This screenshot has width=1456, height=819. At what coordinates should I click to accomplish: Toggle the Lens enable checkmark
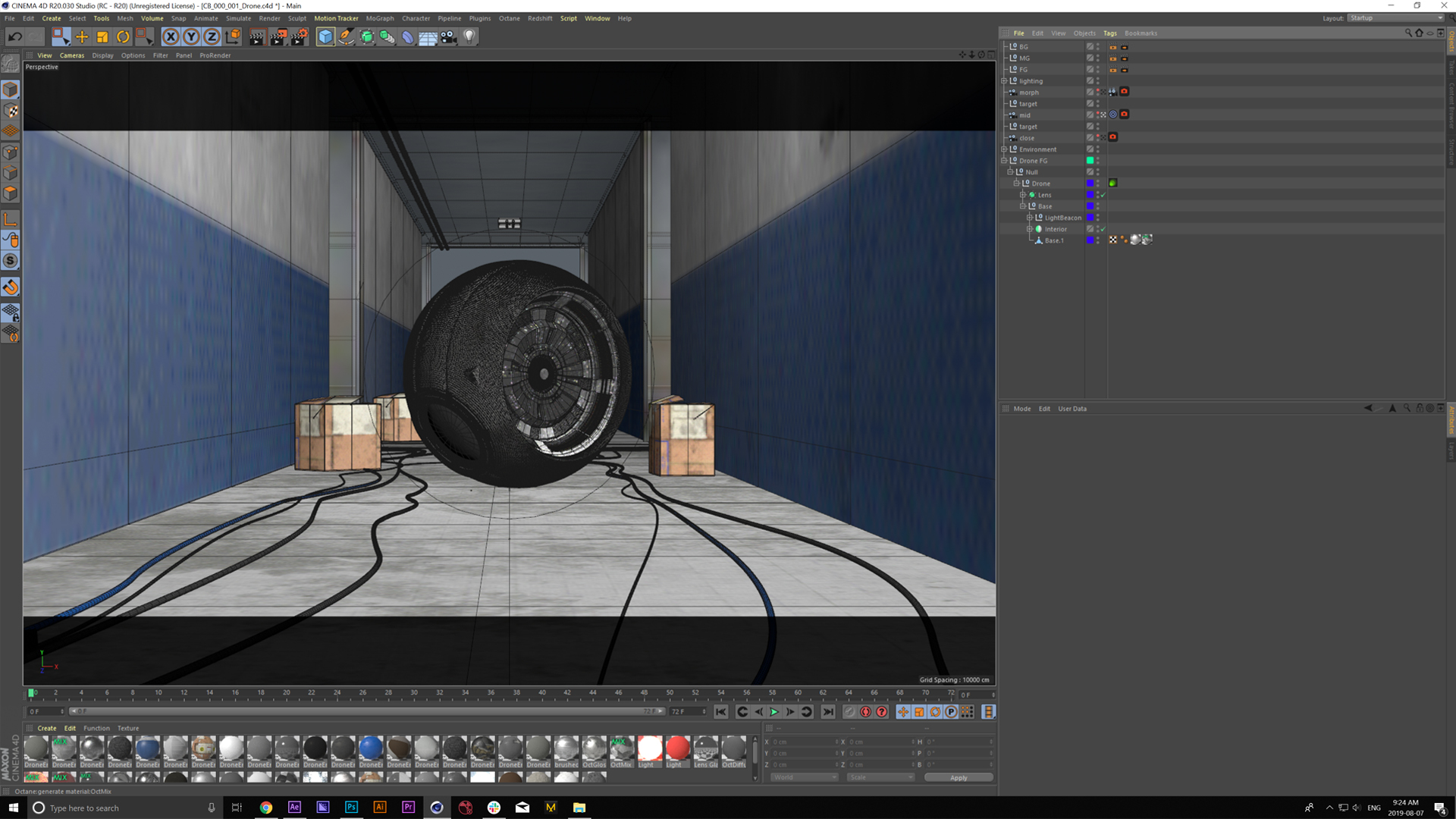coord(1103,196)
